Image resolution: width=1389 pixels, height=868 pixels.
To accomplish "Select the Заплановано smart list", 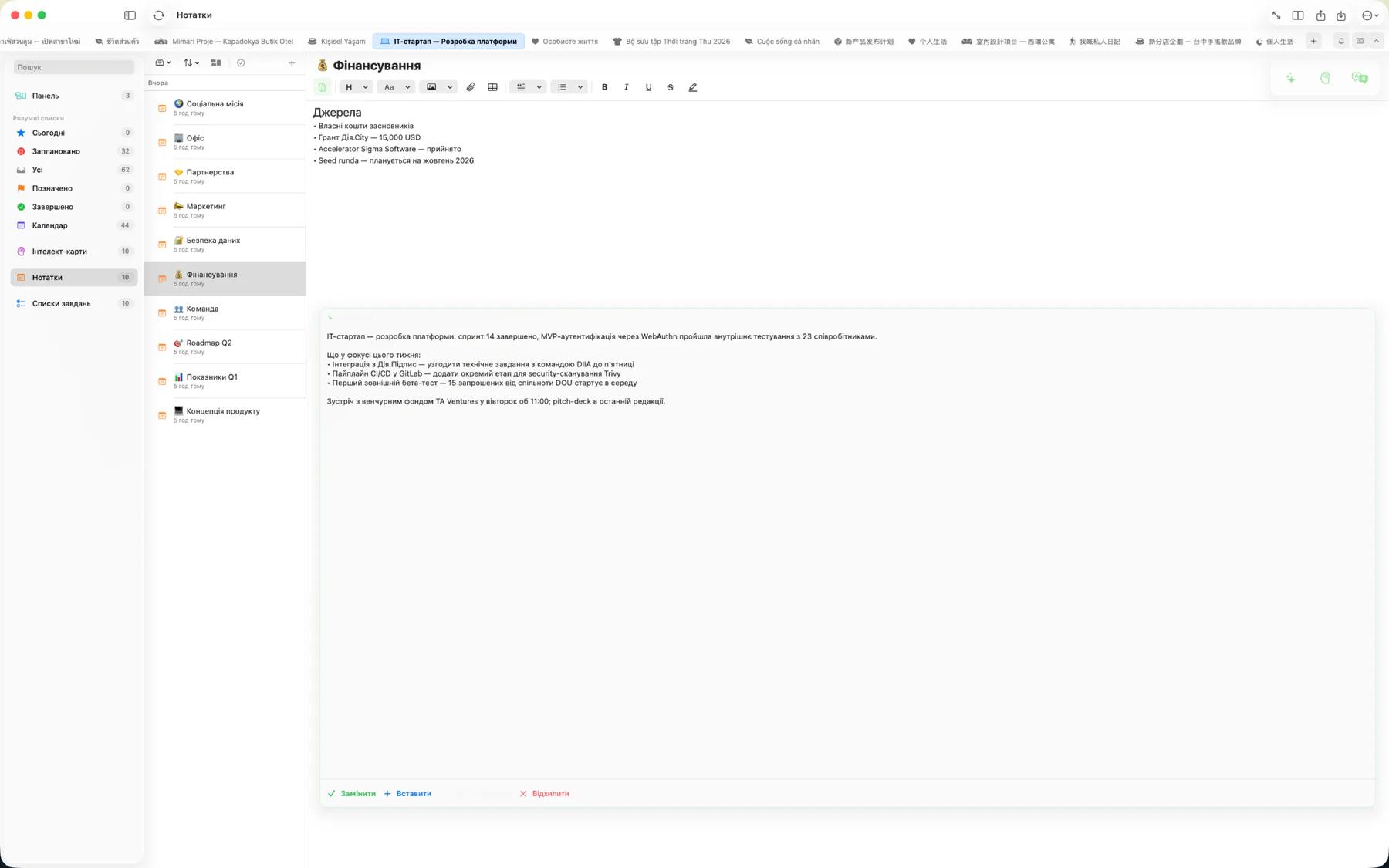I will tap(74, 151).
